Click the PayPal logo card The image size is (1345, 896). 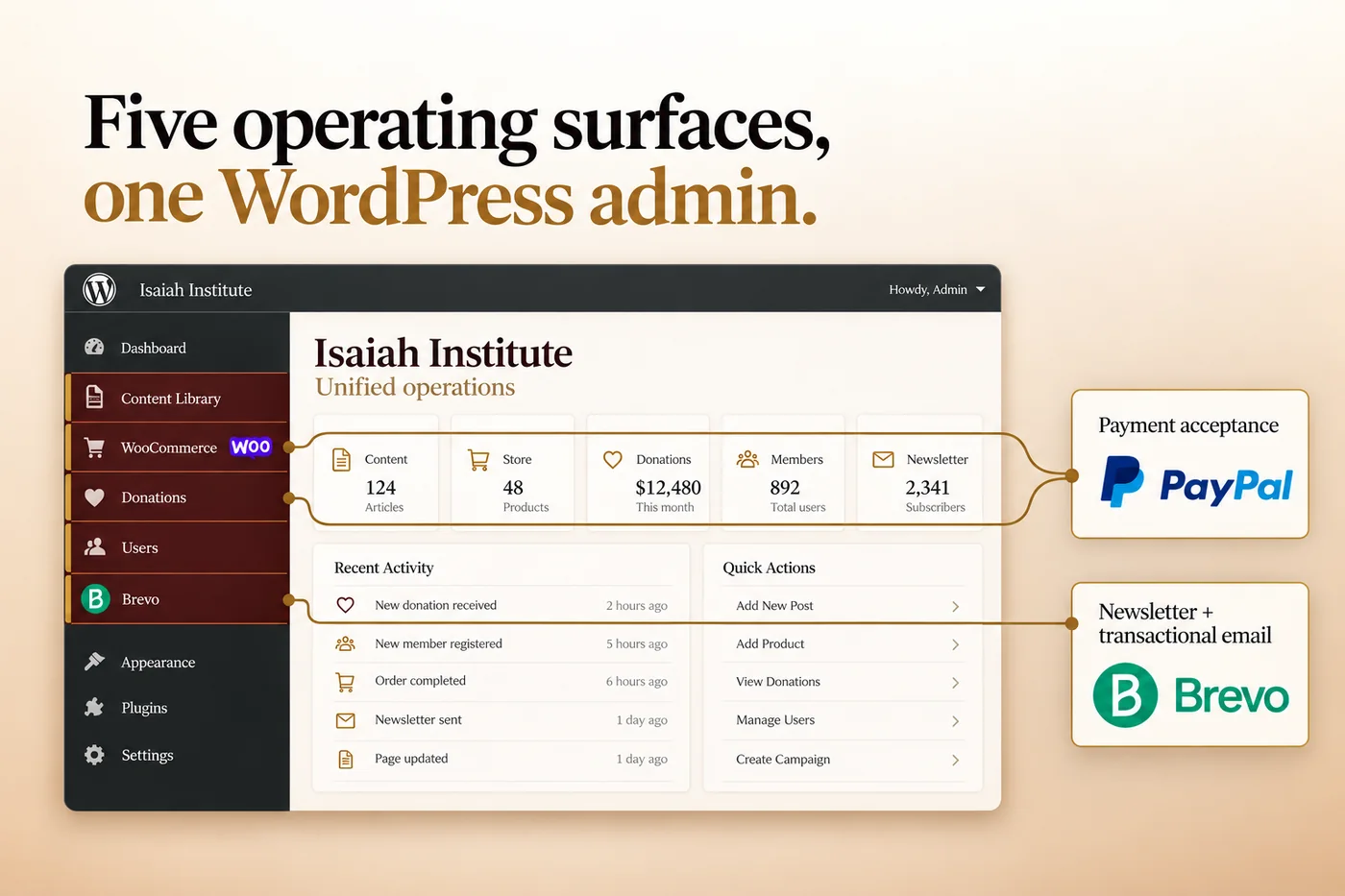[x=1190, y=464]
